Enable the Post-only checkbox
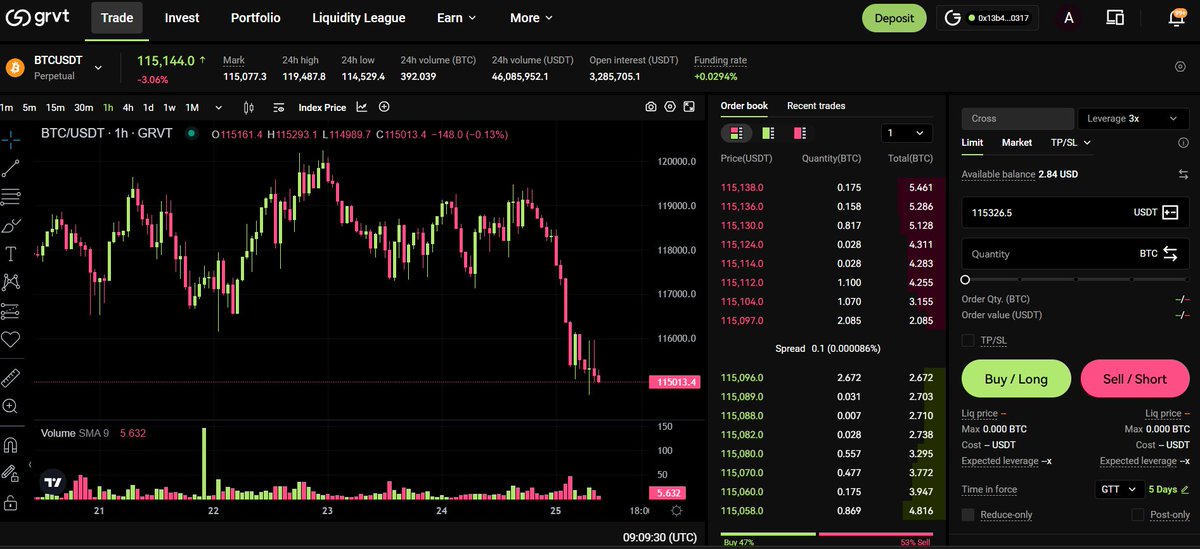 pyautogui.click(x=1138, y=514)
